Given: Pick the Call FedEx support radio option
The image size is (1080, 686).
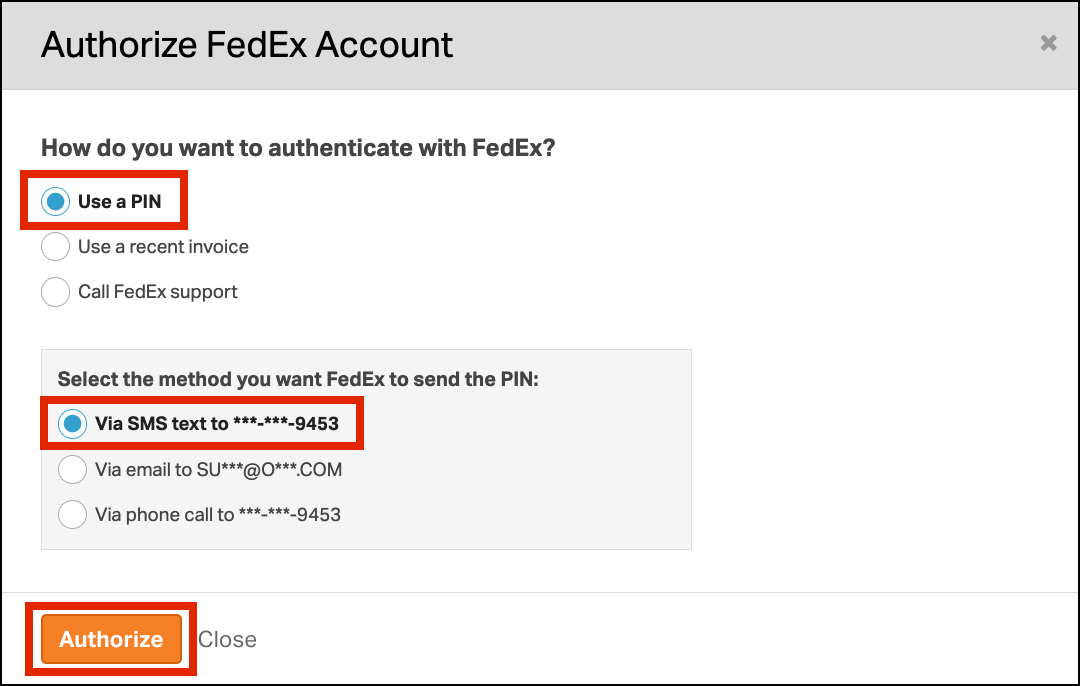Looking at the screenshot, I should coord(55,292).
